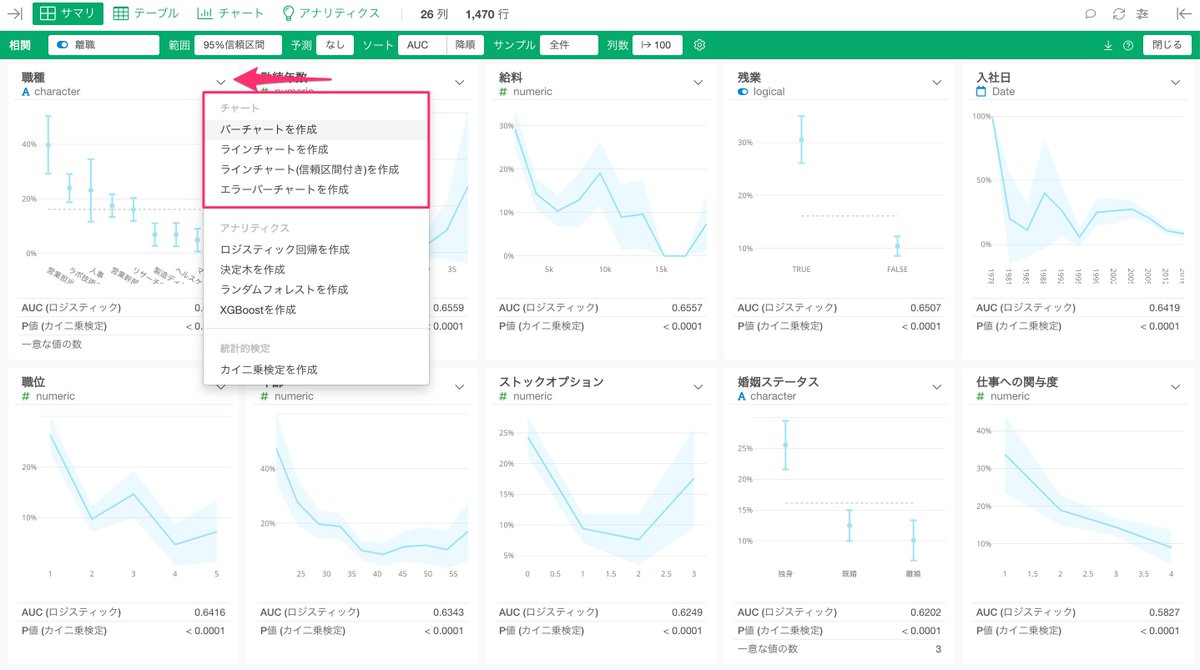The height and width of the screenshot is (670, 1200).
Task: Collapse the left sidebar arrow icon
Action: coord(15,14)
